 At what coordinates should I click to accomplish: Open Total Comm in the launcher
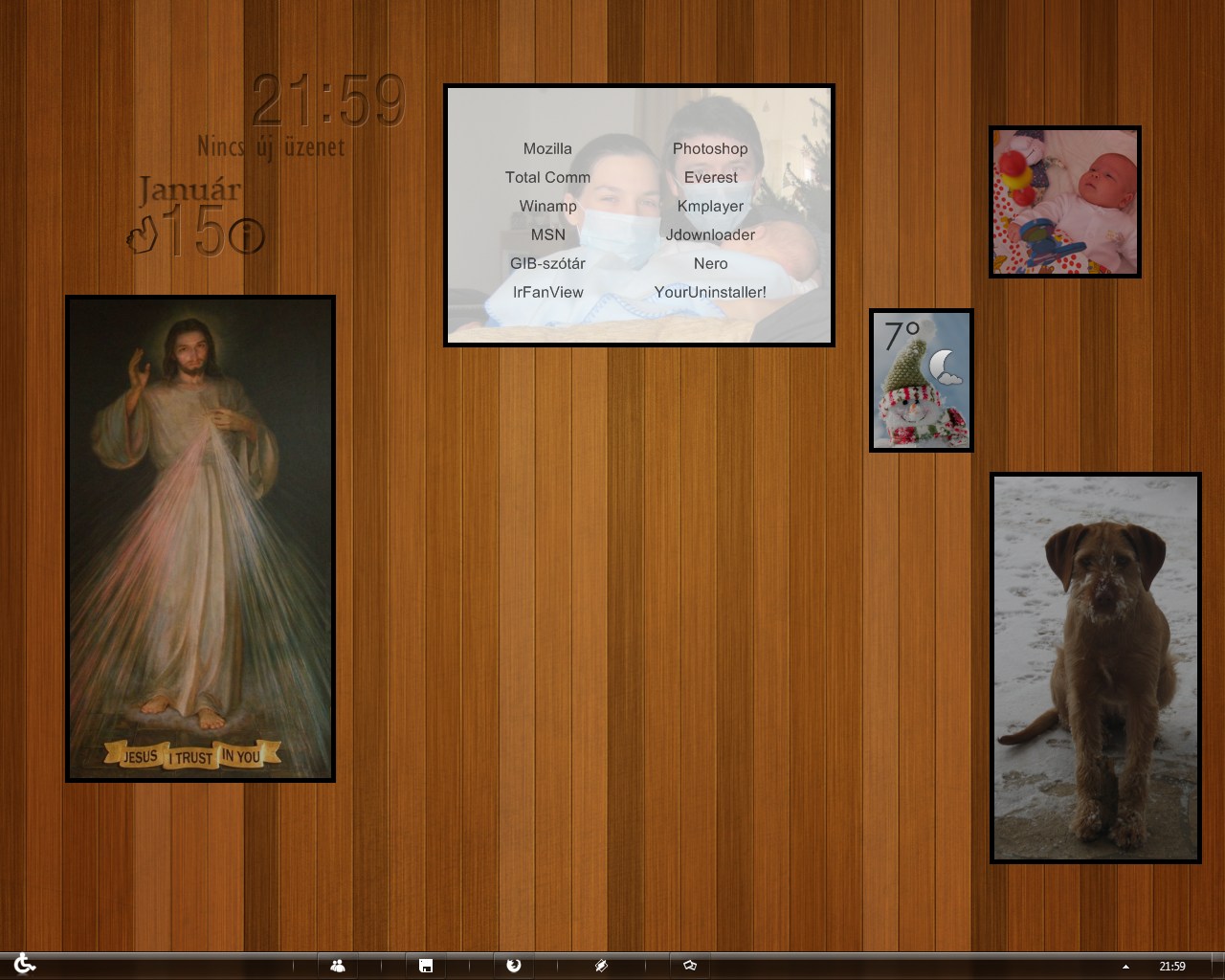[x=547, y=177]
